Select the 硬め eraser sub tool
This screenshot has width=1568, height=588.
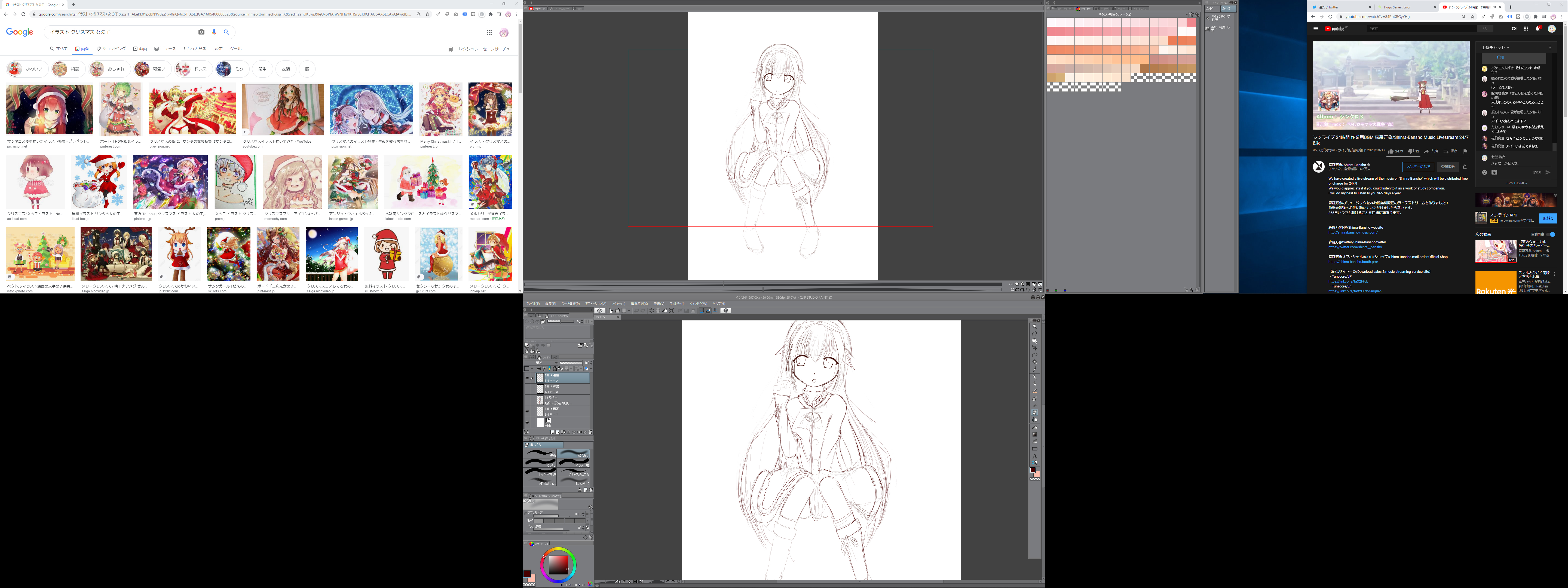(x=540, y=454)
